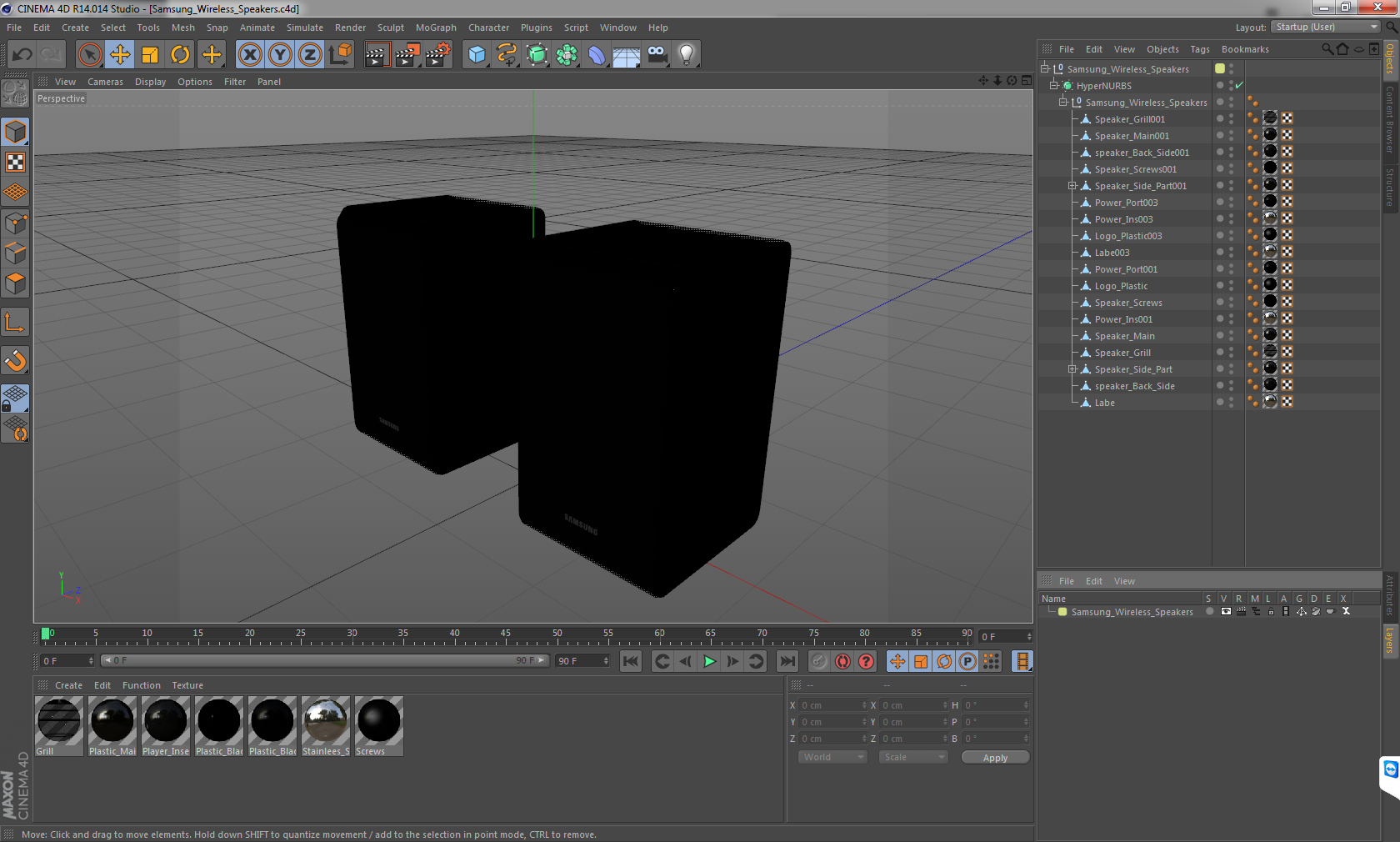Open the deformer objects icon
This screenshot has height=842, width=1400.
(597, 55)
